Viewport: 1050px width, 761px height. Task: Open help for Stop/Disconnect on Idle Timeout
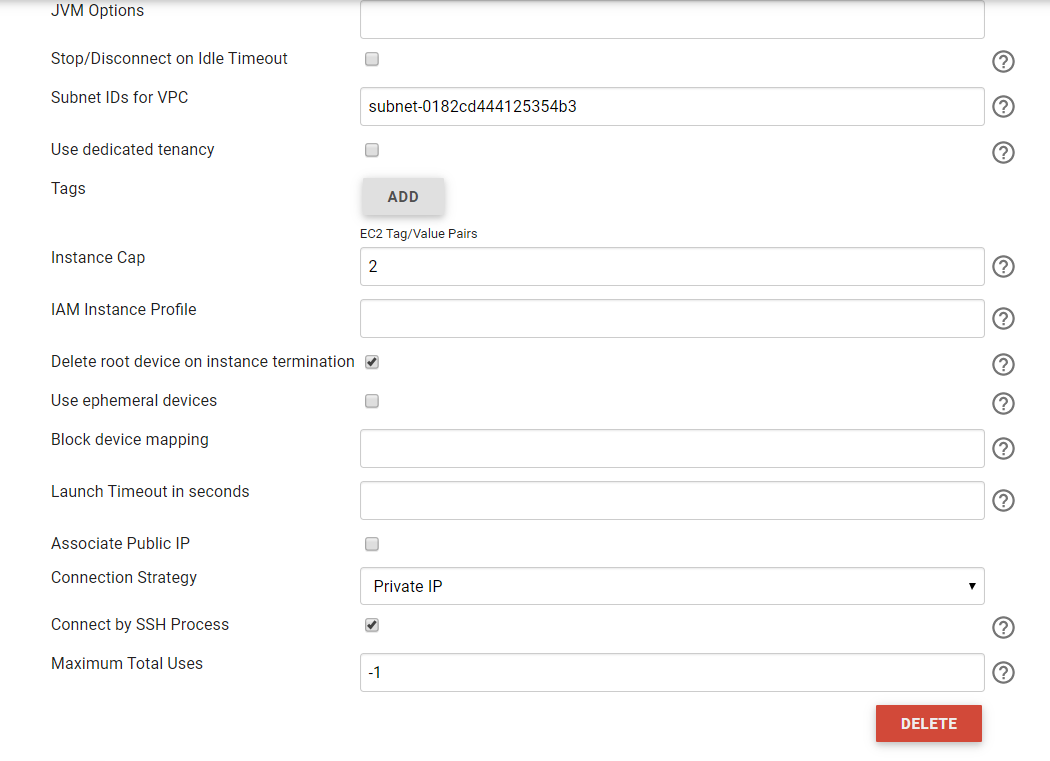(x=1003, y=62)
